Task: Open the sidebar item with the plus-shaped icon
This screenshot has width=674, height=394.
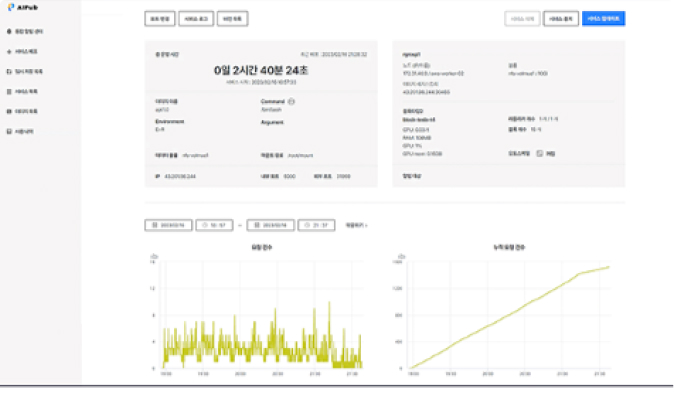Action: click(x=22, y=52)
